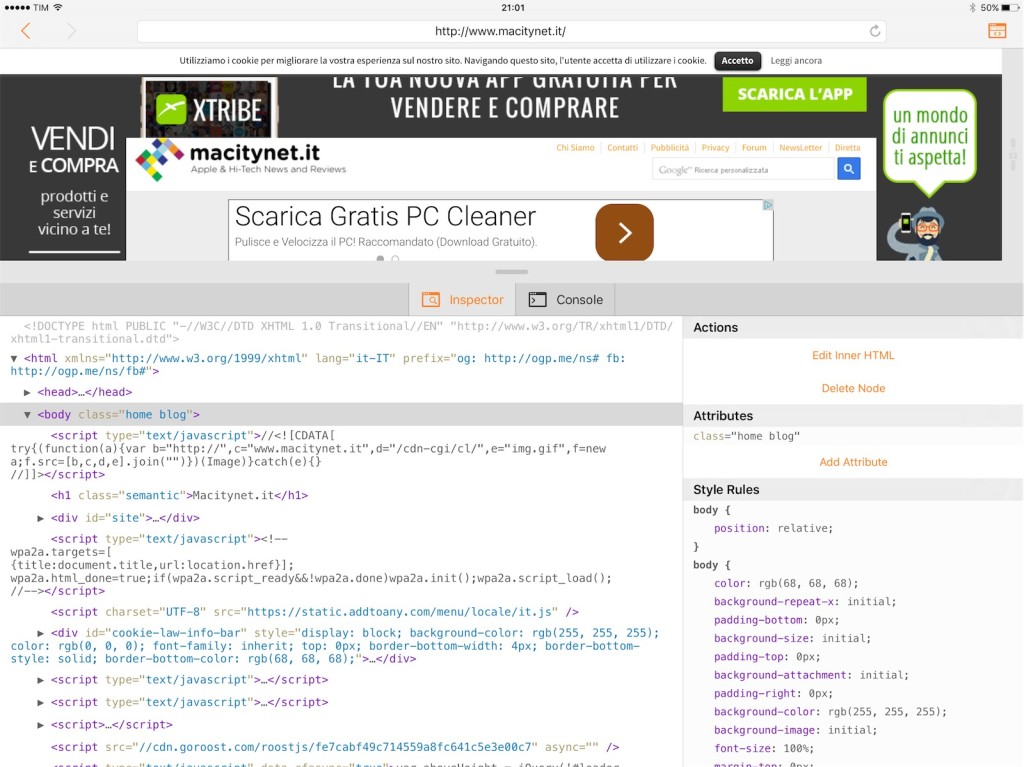
Task: Expand the head element node
Action: (x=27, y=392)
